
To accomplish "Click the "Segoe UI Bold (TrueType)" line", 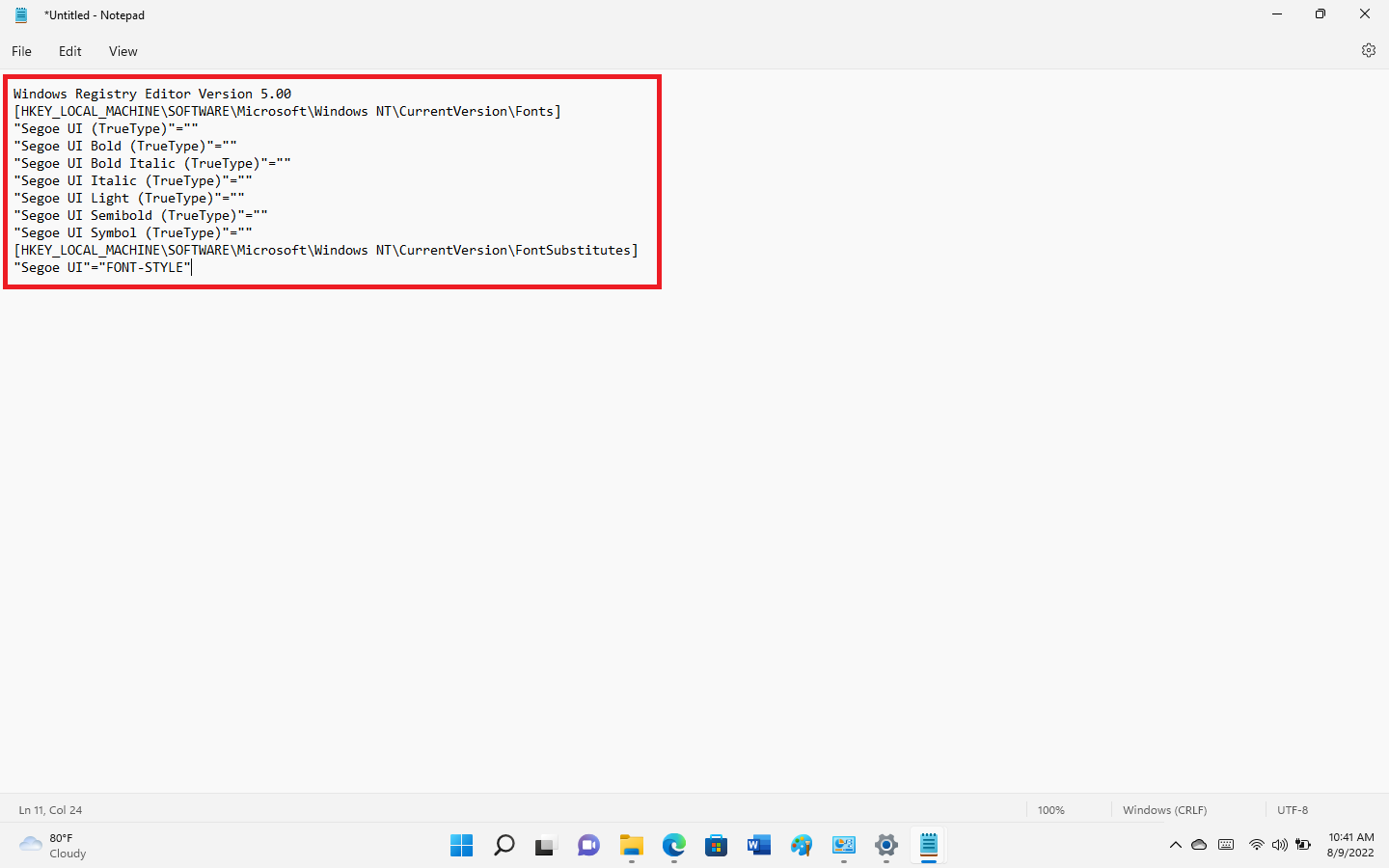I will pos(125,146).
